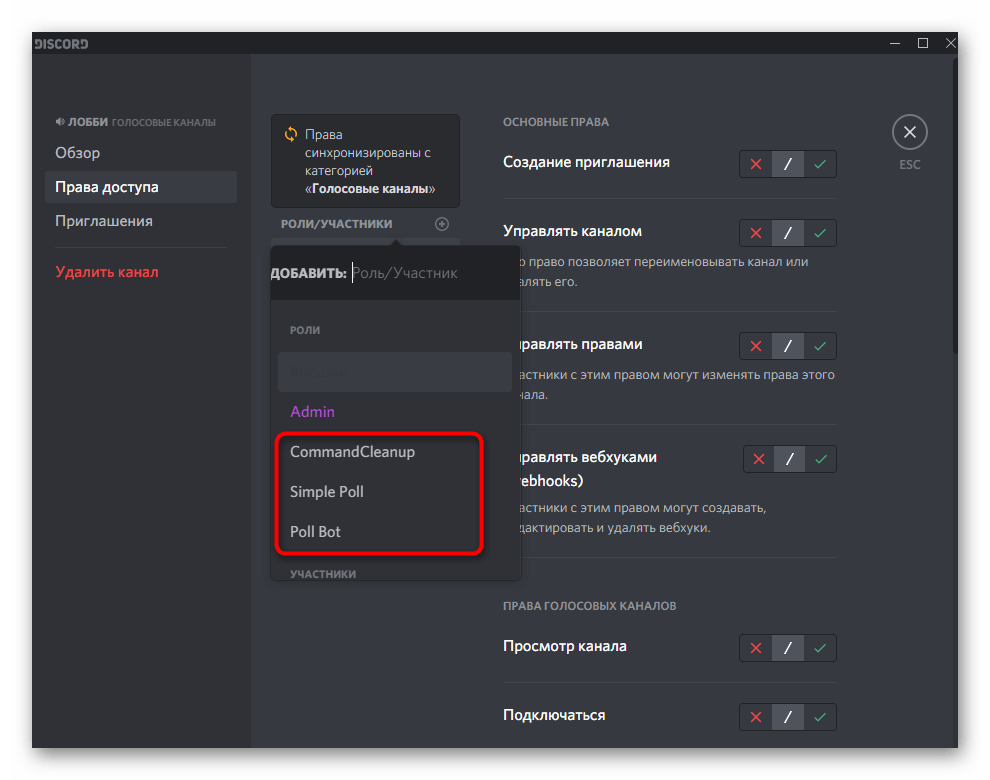Click the ESC close settings circle icon
990x780 pixels.
click(909, 132)
